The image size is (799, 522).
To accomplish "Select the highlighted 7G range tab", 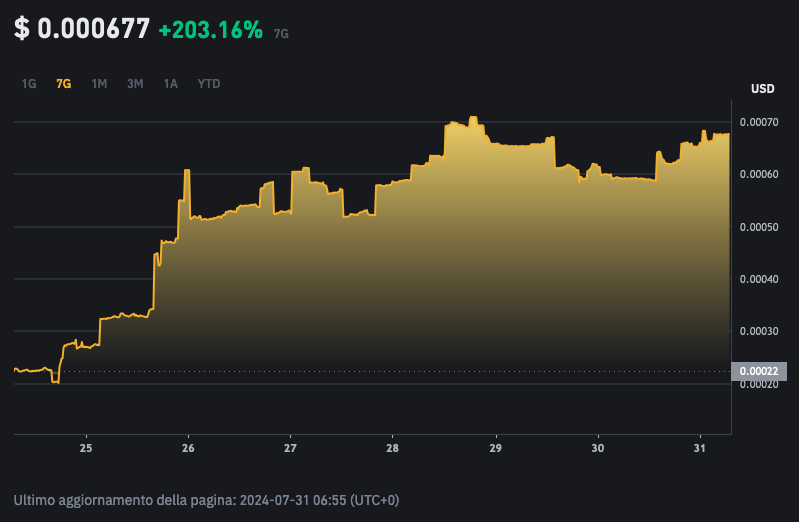I will [x=64, y=84].
